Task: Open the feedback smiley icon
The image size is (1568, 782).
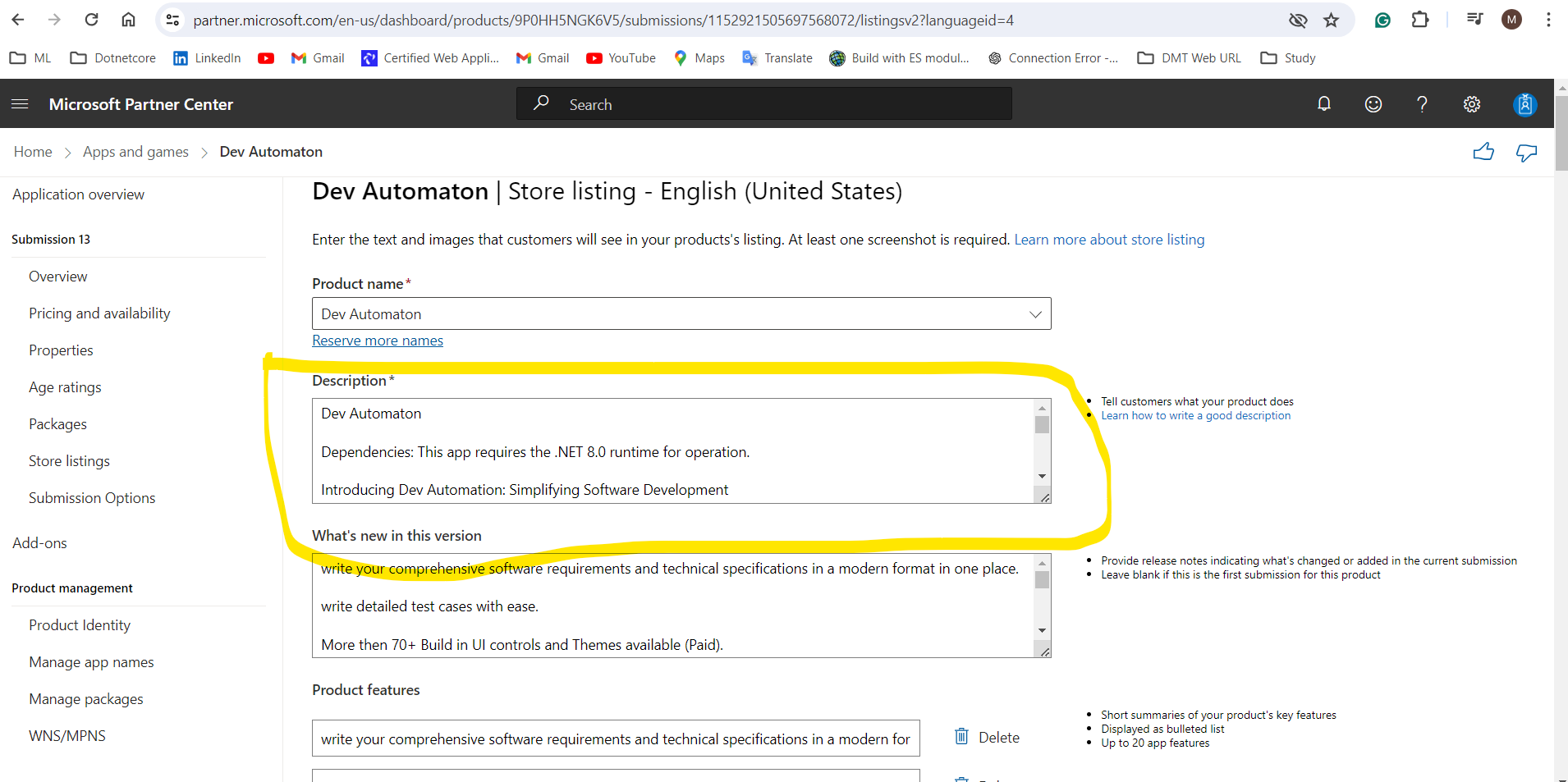Action: tap(1373, 104)
